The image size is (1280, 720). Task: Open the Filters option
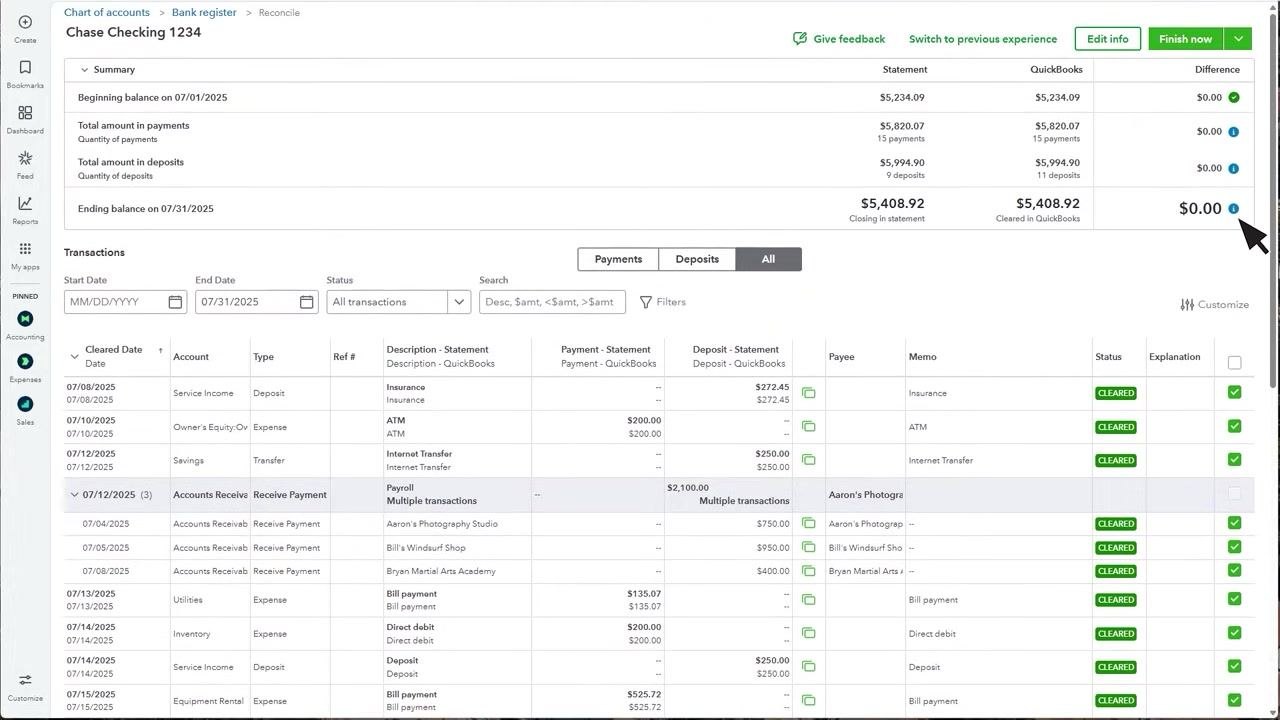[x=662, y=302]
